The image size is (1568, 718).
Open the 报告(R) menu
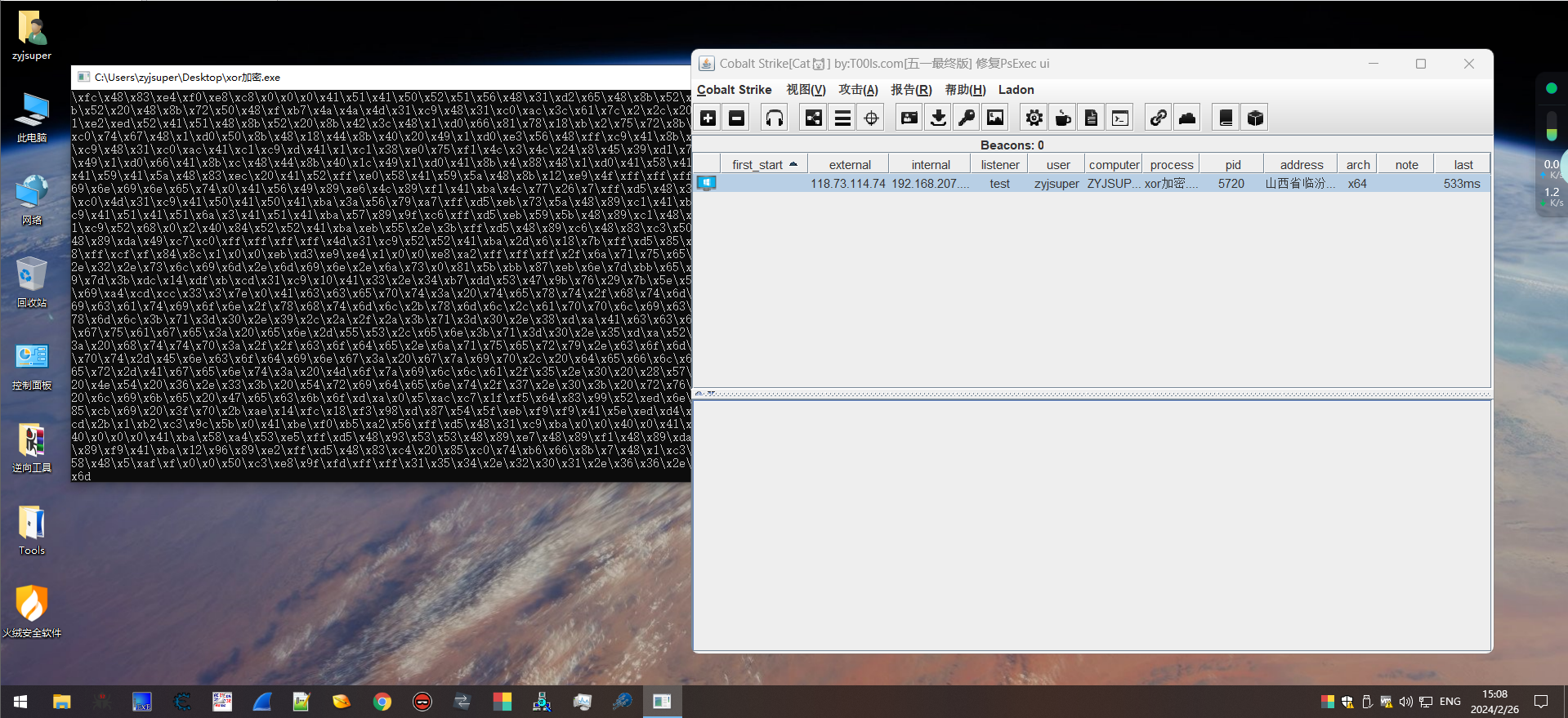[911, 90]
